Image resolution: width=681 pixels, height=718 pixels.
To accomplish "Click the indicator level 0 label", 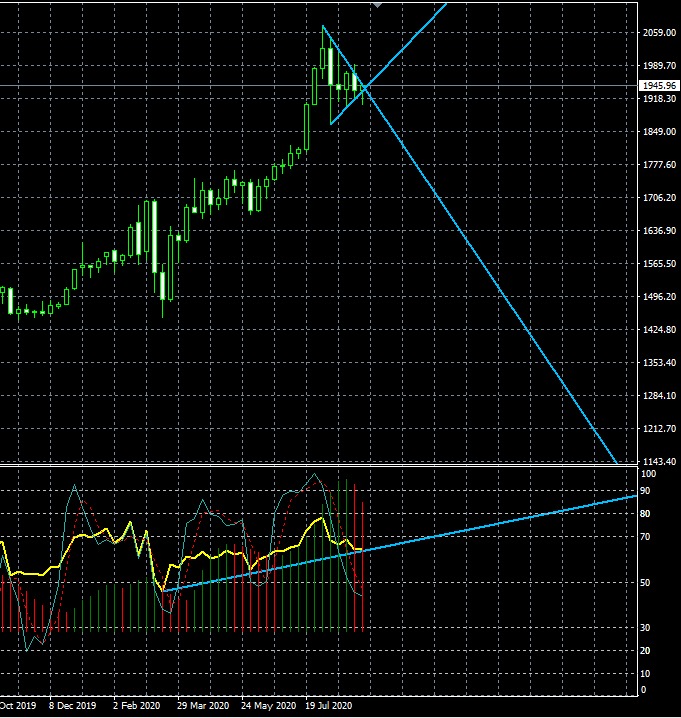I will coord(643,690).
